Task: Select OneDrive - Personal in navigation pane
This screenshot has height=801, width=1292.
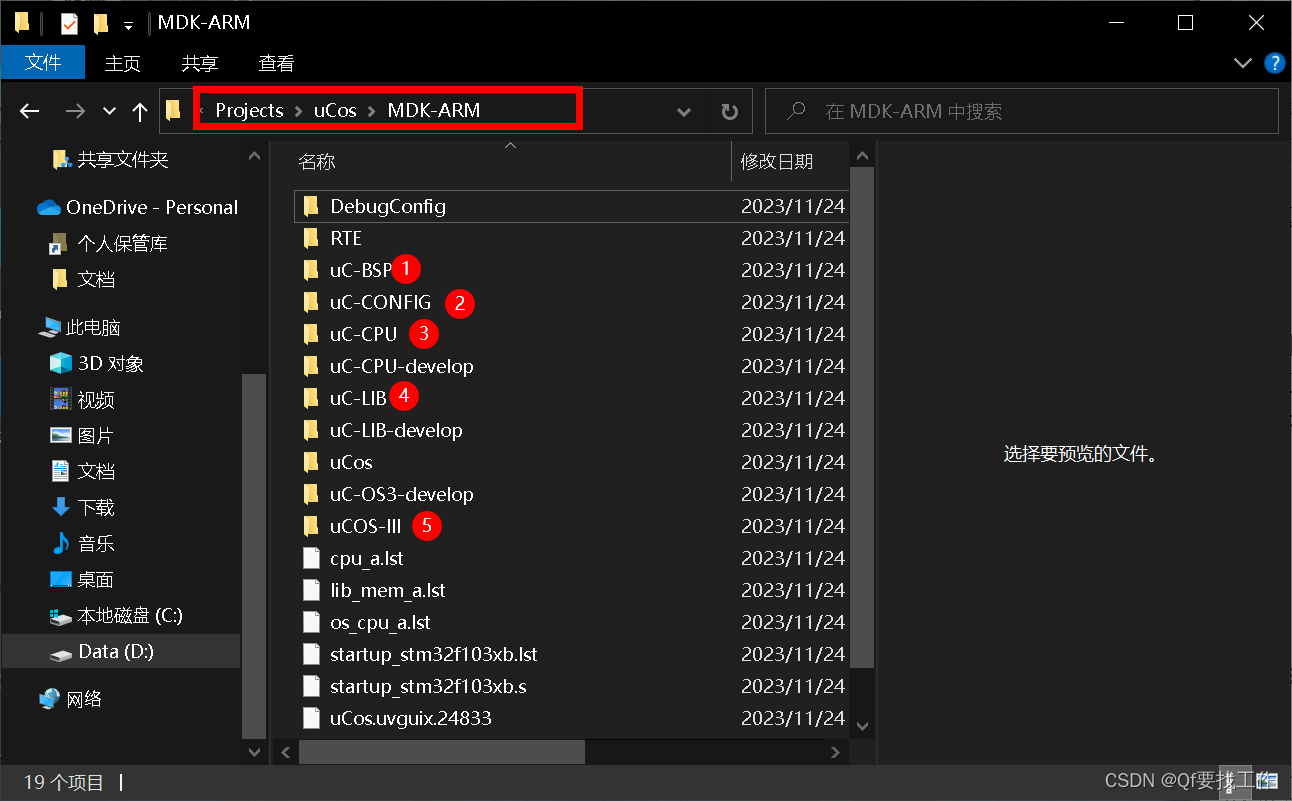Action: click(152, 207)
